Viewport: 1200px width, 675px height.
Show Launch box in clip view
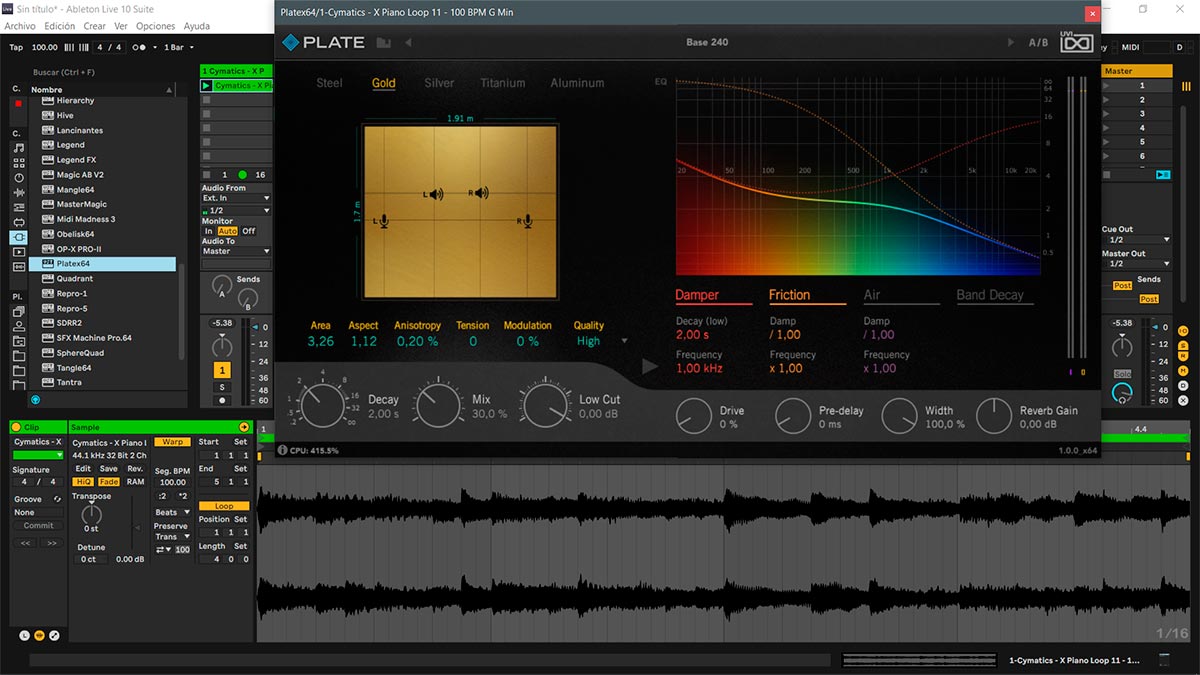pyautogui.click(x=25, y=635)
